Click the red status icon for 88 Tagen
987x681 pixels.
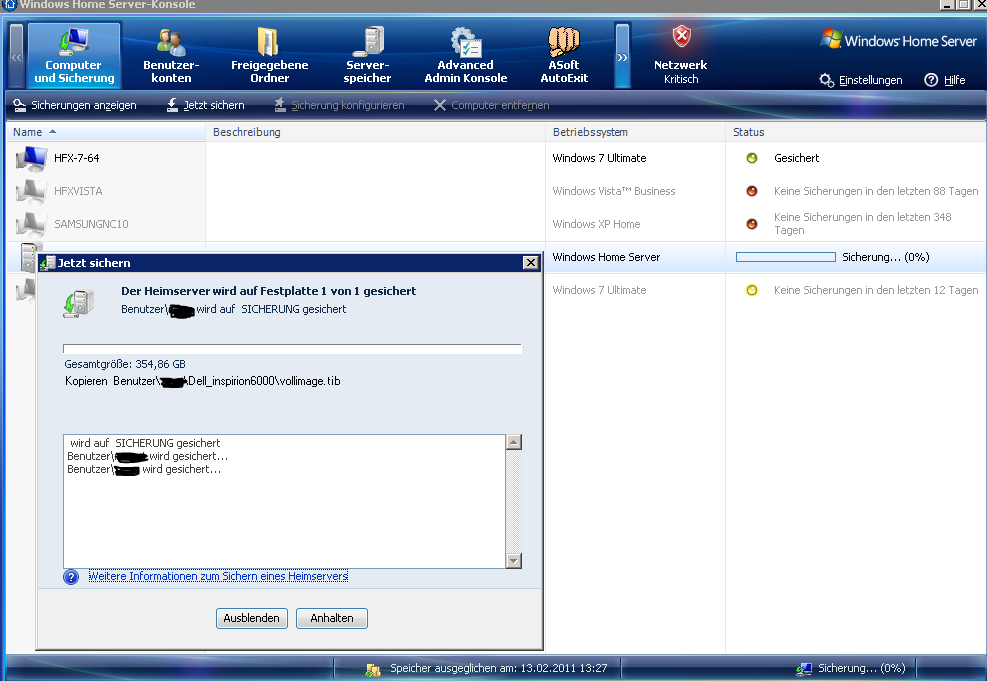(752, 191)
